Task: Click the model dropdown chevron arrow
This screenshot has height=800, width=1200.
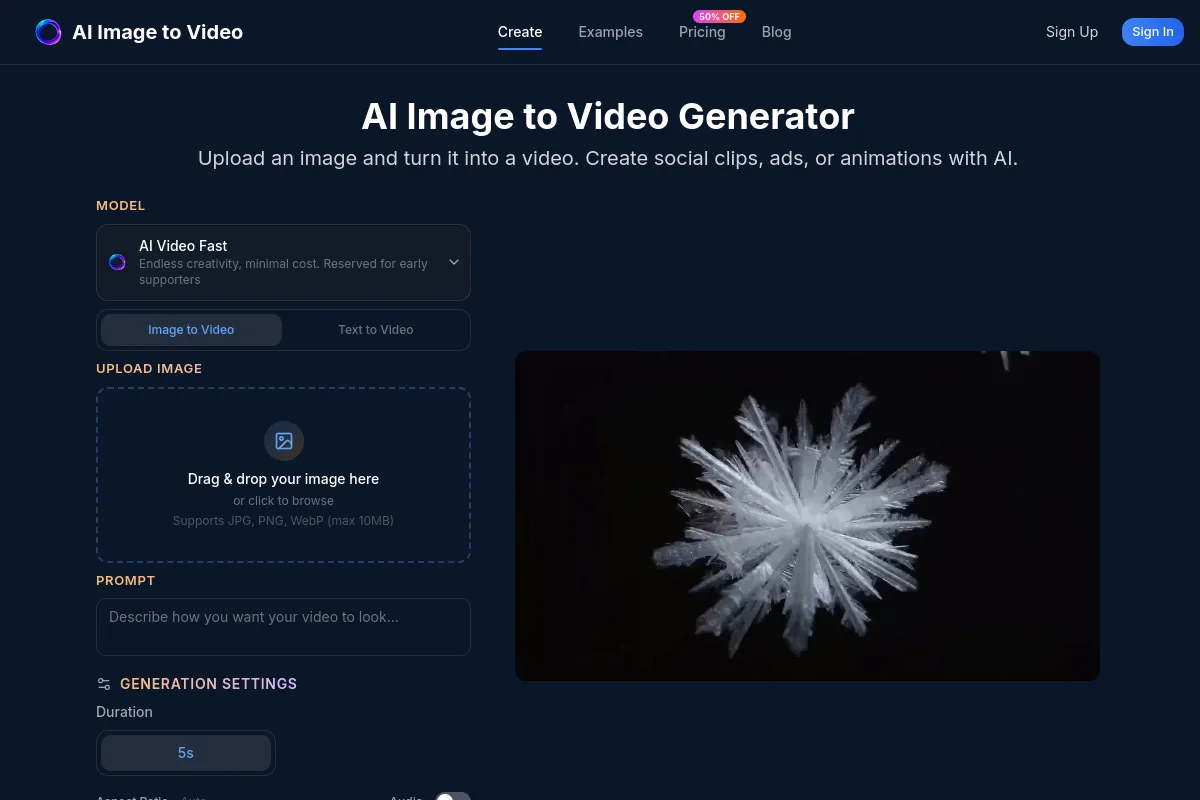Action: tap(453, 262)
